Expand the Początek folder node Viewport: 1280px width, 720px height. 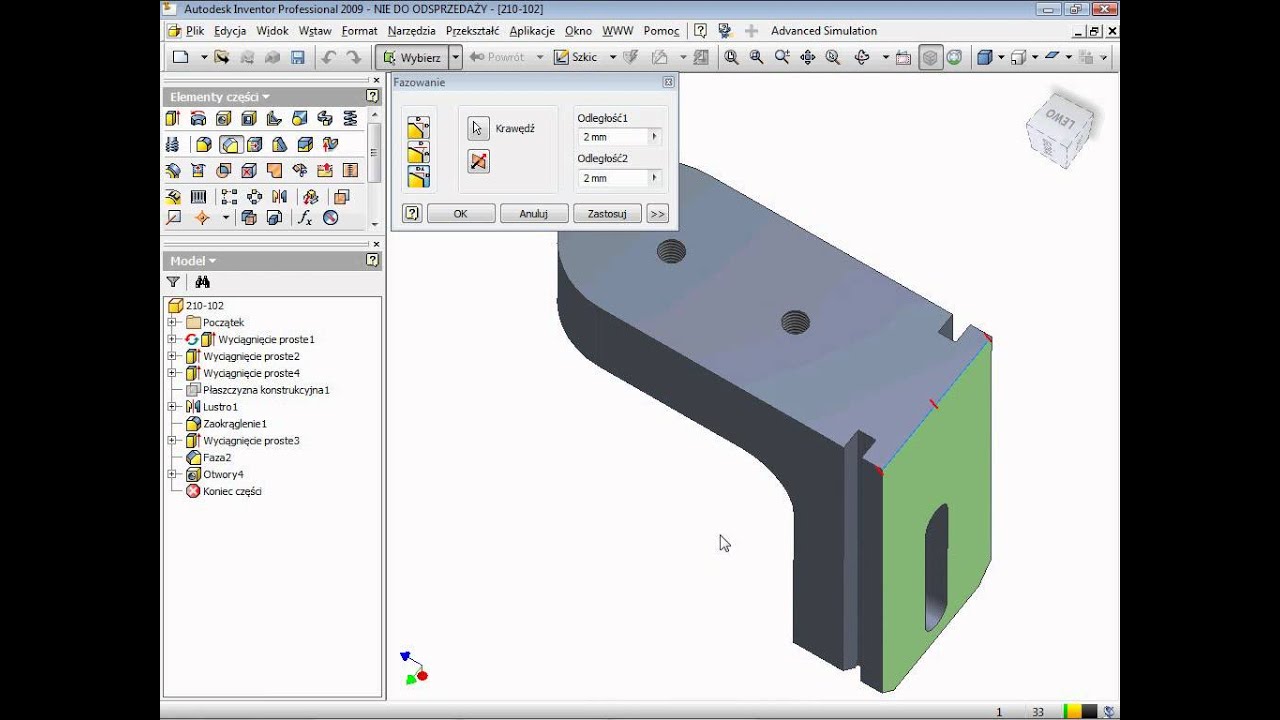coord(172,322)
